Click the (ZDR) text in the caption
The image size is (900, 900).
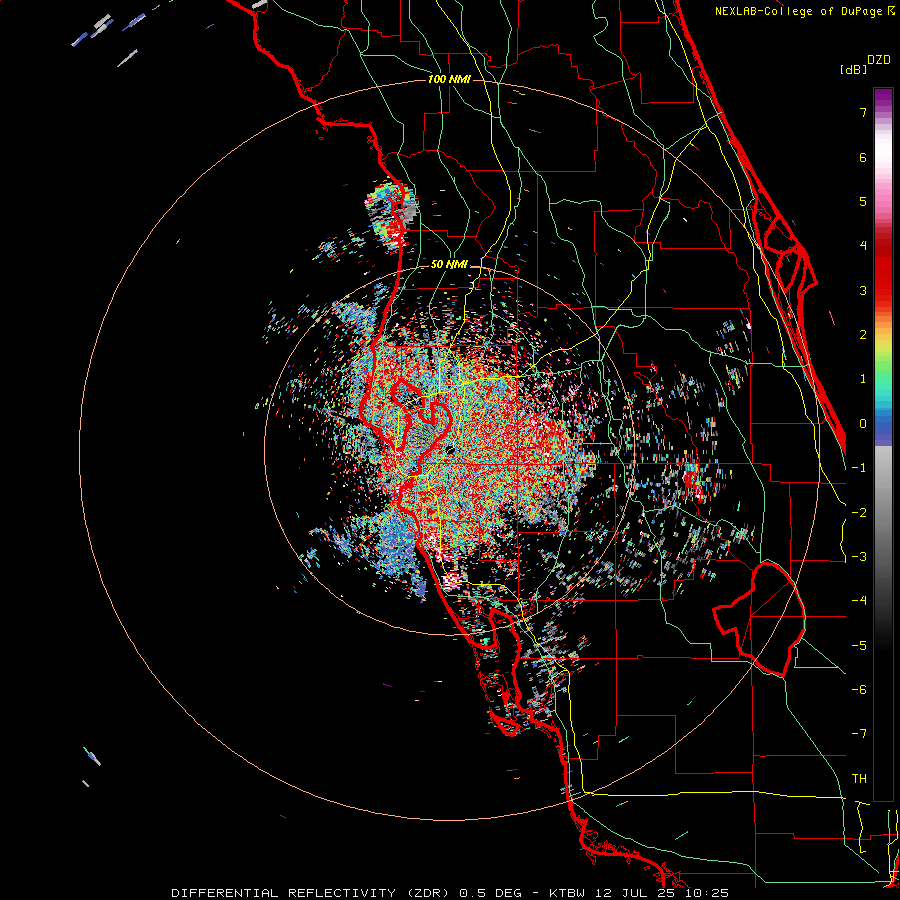coord(428,893)
